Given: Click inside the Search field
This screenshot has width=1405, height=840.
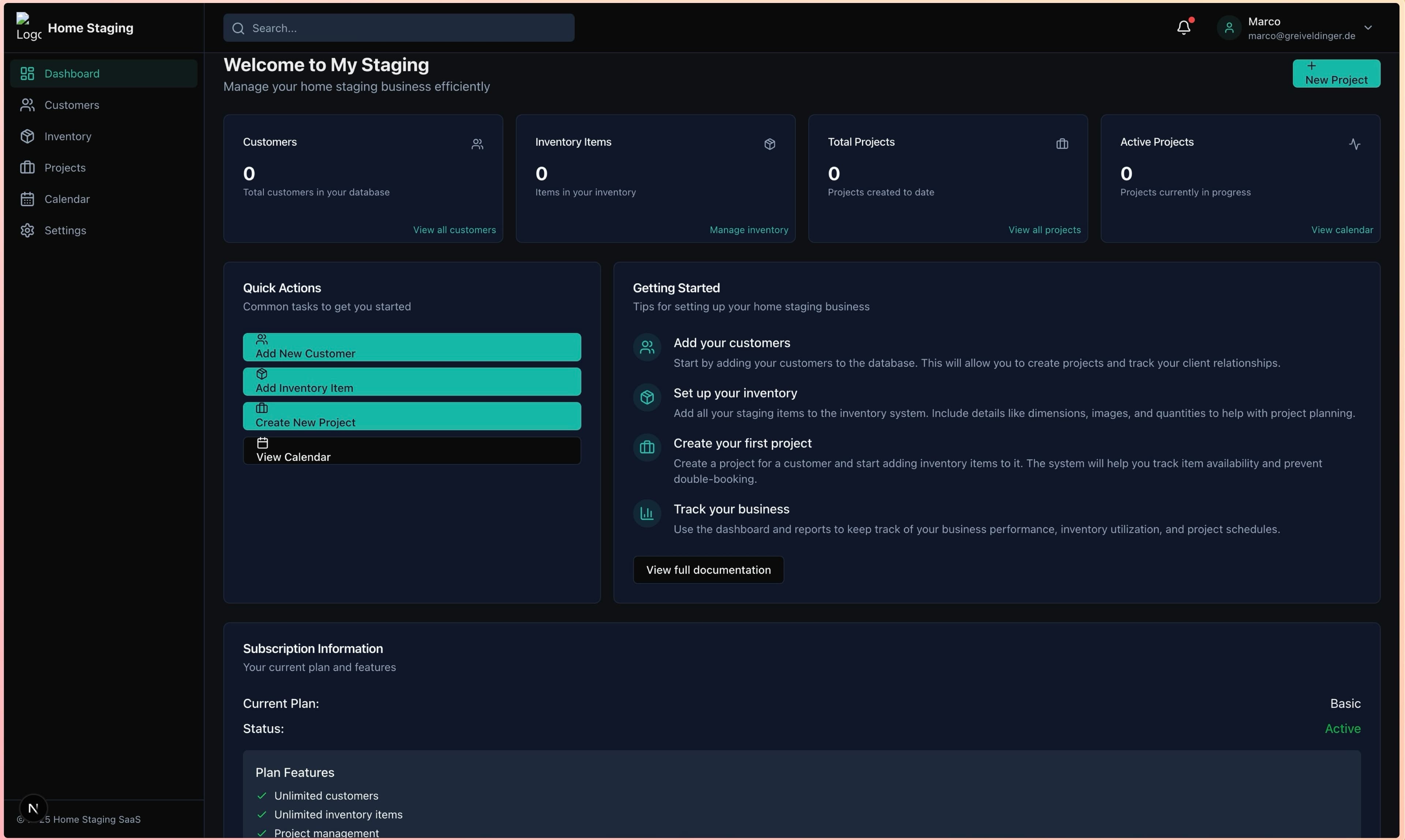Looking at the screenshot, I should tap(398, 28).
